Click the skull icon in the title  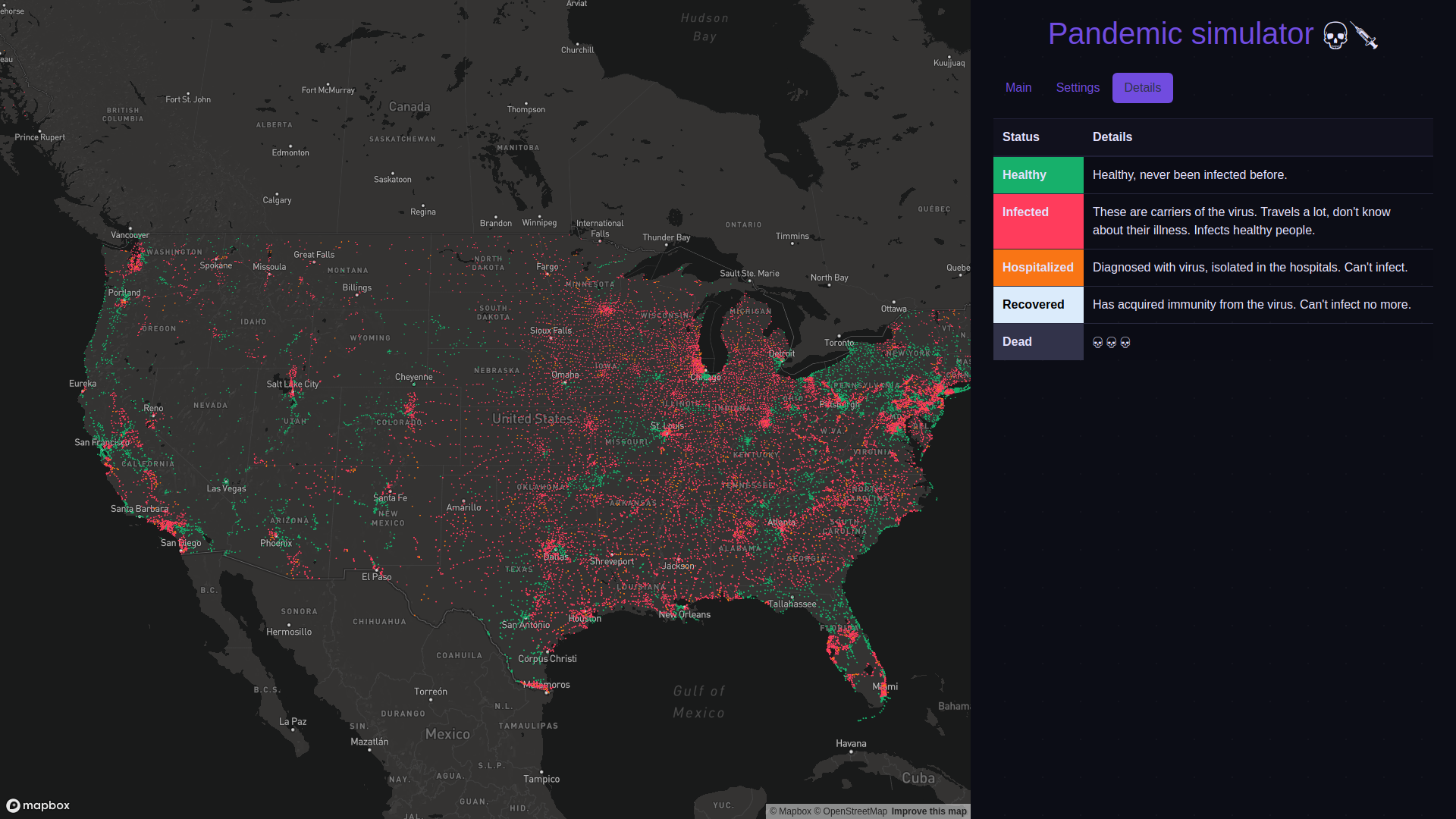point(1335,35)
